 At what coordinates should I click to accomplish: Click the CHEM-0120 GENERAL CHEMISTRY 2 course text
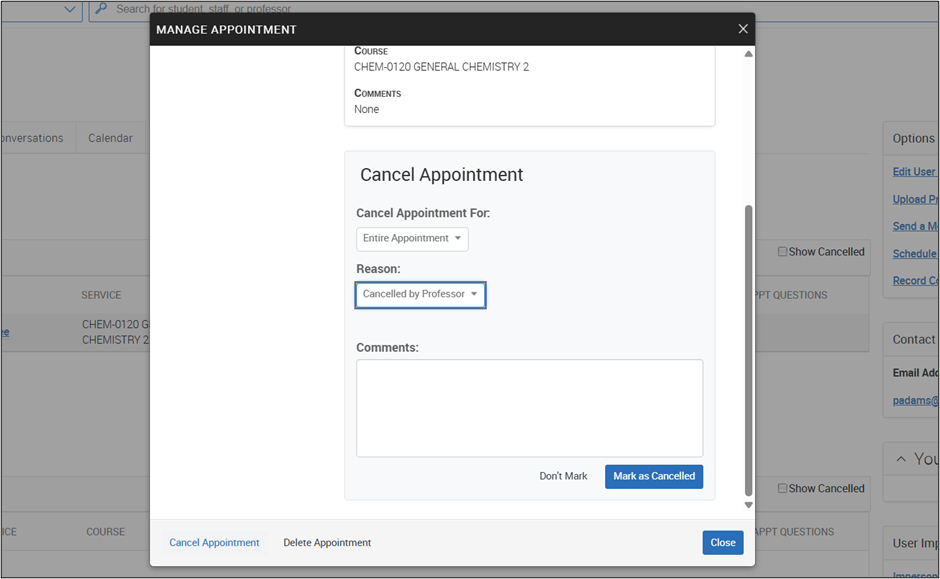(x=441, y=67)
